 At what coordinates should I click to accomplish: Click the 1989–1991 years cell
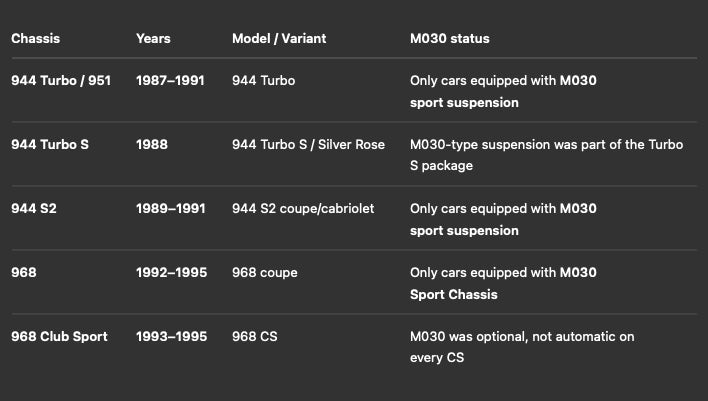(171, 209)
